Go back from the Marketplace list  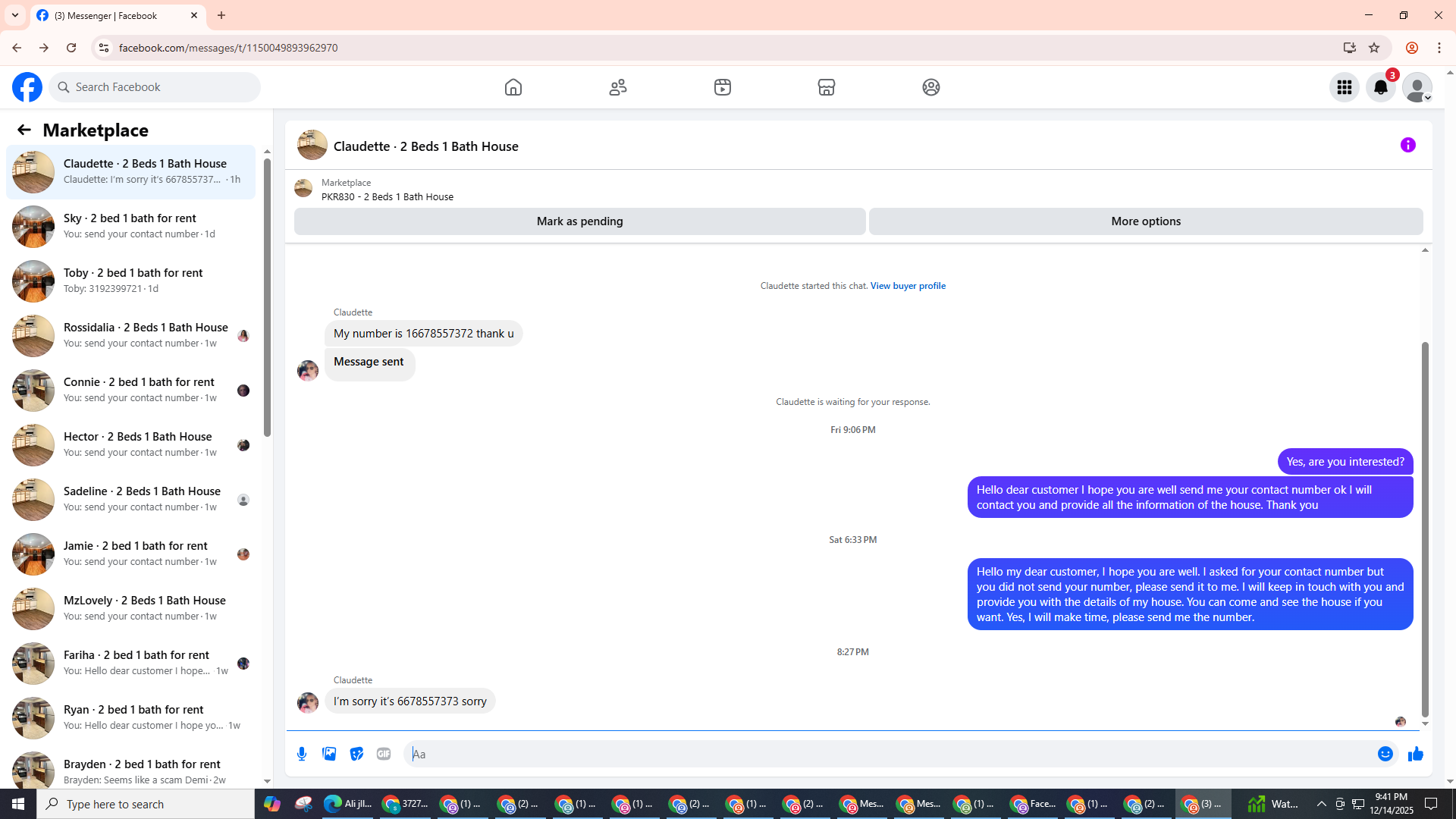pos(24,130)
